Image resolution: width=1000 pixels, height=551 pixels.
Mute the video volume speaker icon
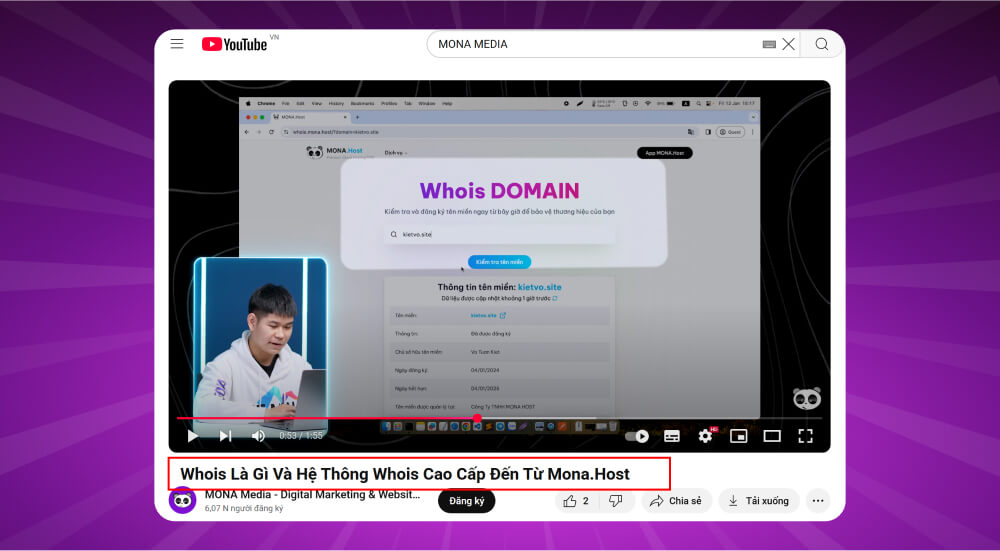[258, 436]
